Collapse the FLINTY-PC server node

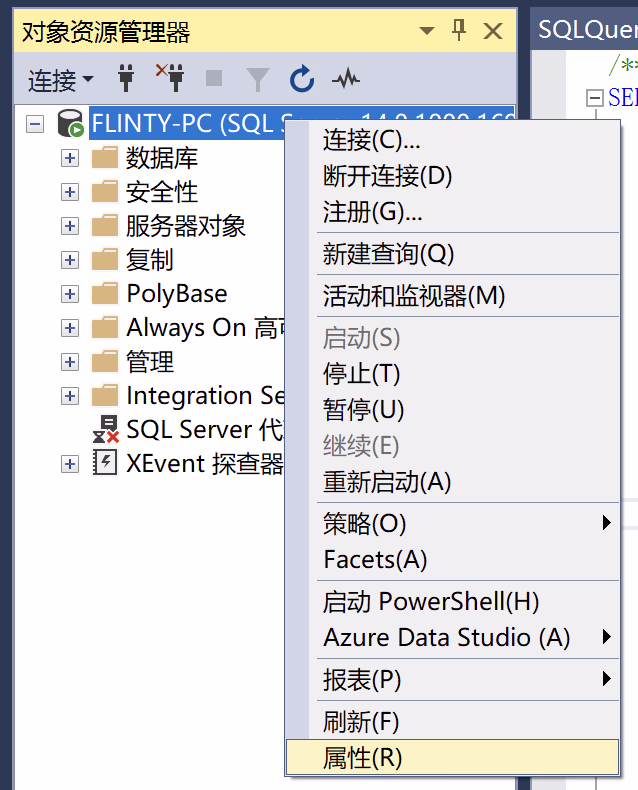(36, 124)
